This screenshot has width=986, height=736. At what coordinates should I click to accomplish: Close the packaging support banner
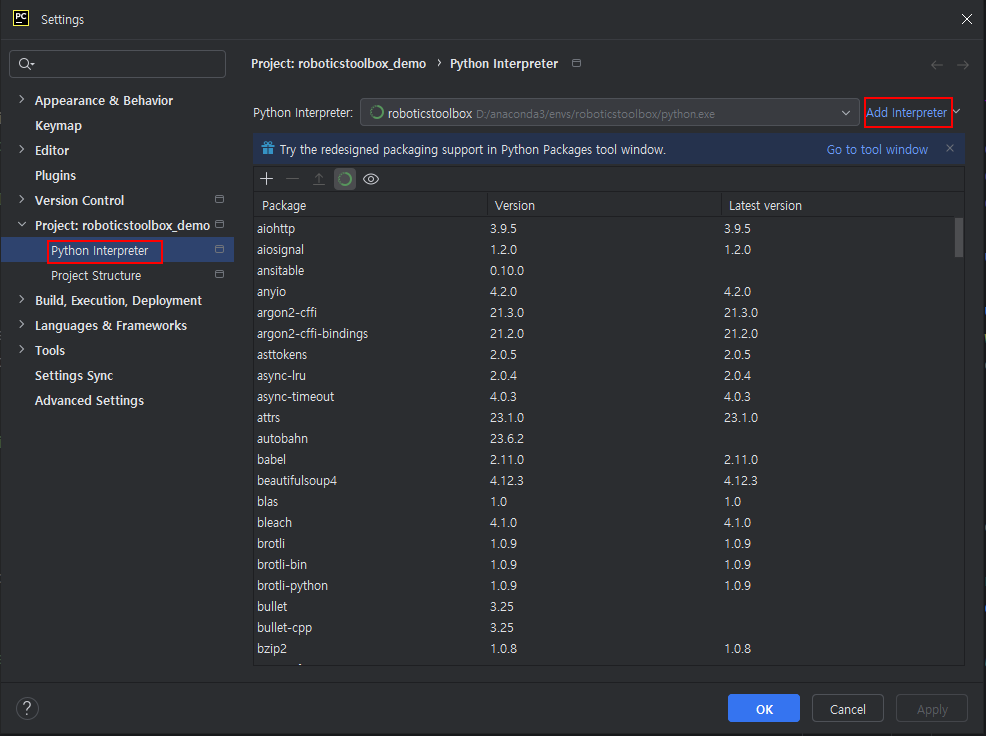pos(950,148)
